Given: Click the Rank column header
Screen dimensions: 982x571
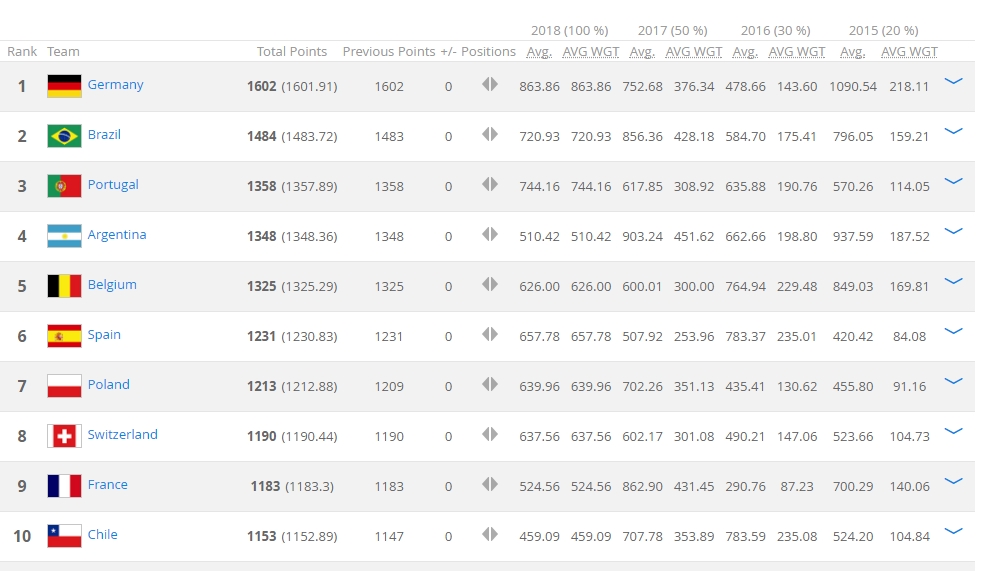Looking at the screenshot, I should (x=21, y=52).
